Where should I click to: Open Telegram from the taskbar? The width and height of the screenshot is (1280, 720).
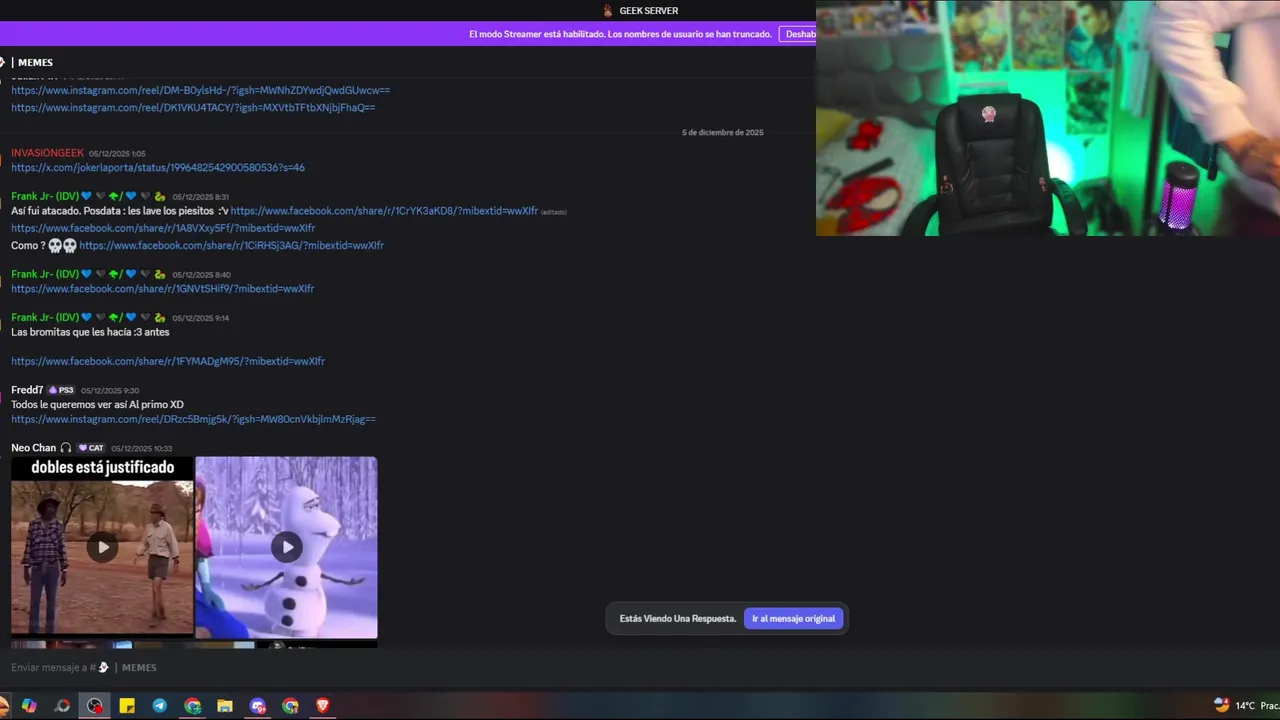[160, 706]
